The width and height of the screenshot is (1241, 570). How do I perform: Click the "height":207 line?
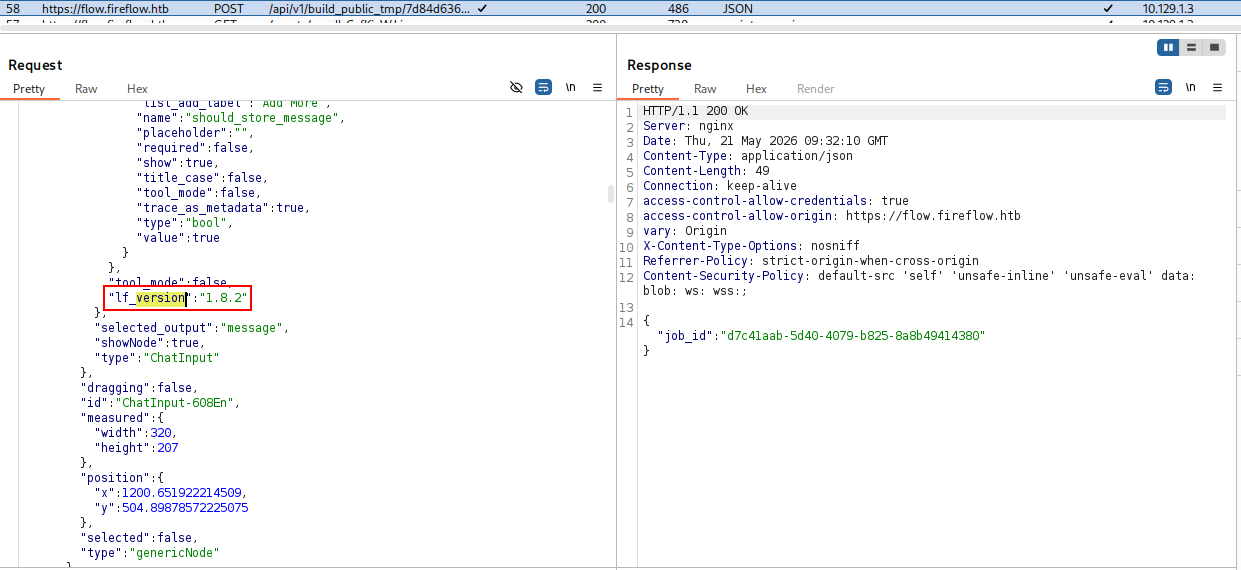click(136, 448)
